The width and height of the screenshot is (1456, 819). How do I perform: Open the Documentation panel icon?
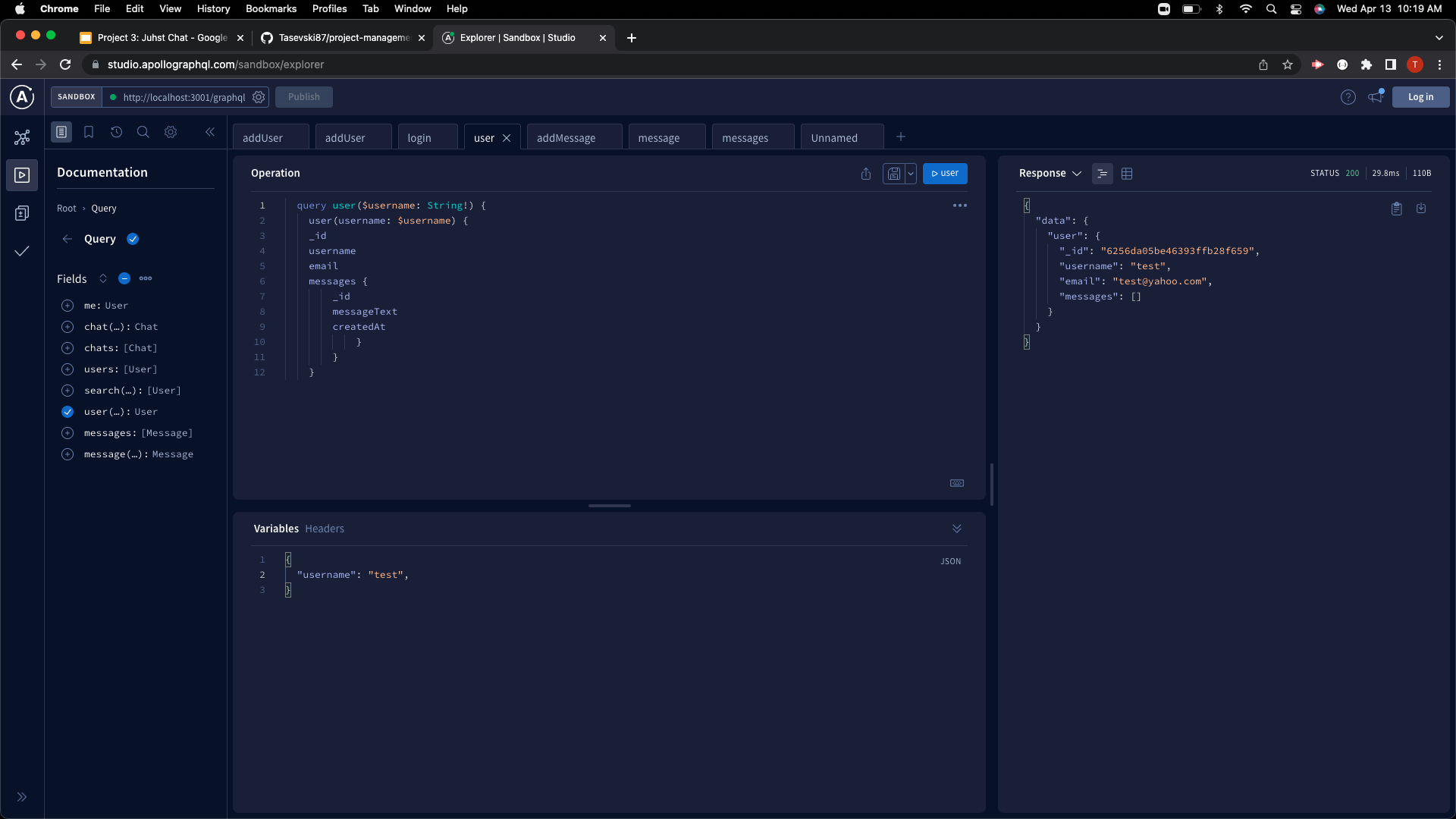[x=61, y=131]
